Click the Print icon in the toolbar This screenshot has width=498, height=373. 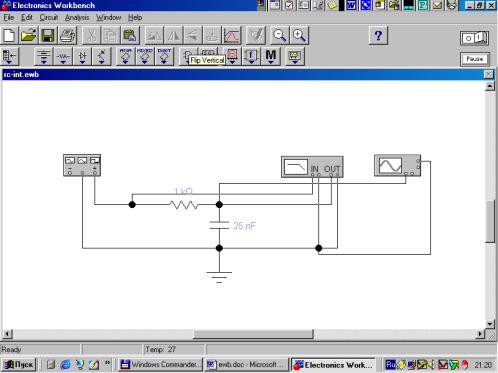click(x=67, y=35)
